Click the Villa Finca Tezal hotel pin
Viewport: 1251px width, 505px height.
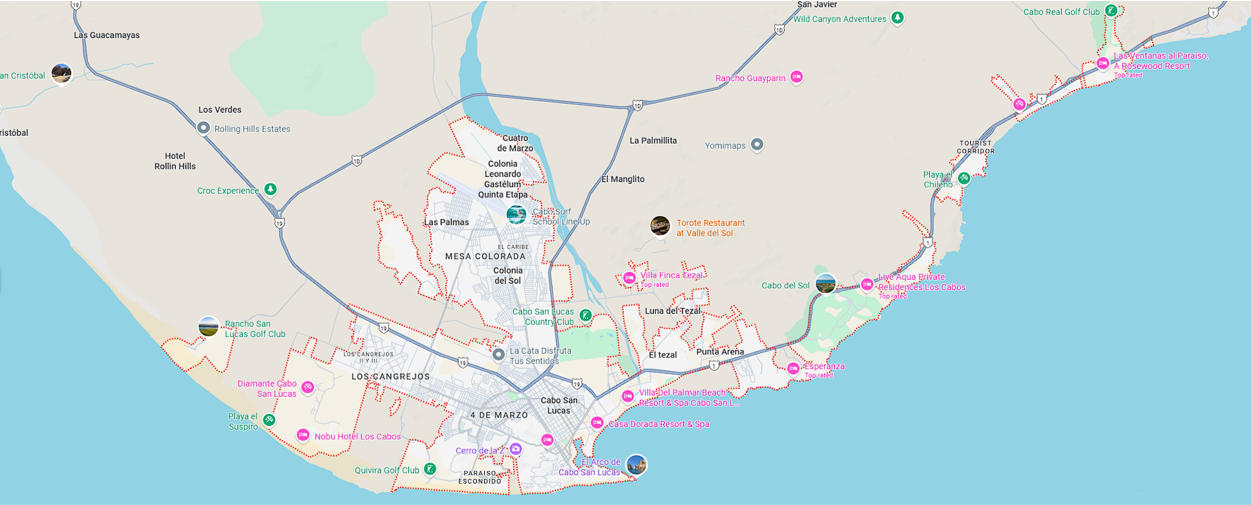tap(629, 278)
